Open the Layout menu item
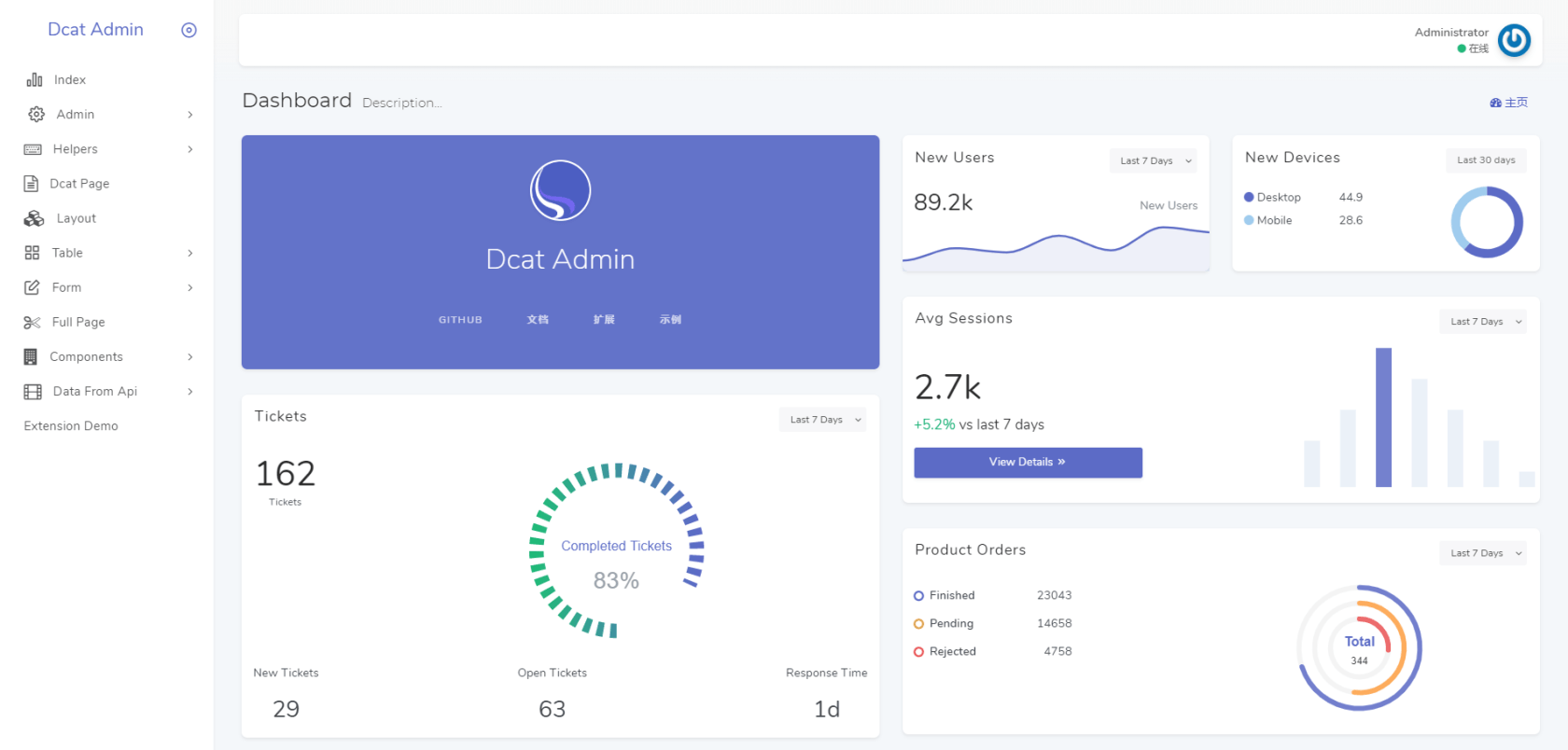This screenshot has width=1568, height=750. coord(107,218)
